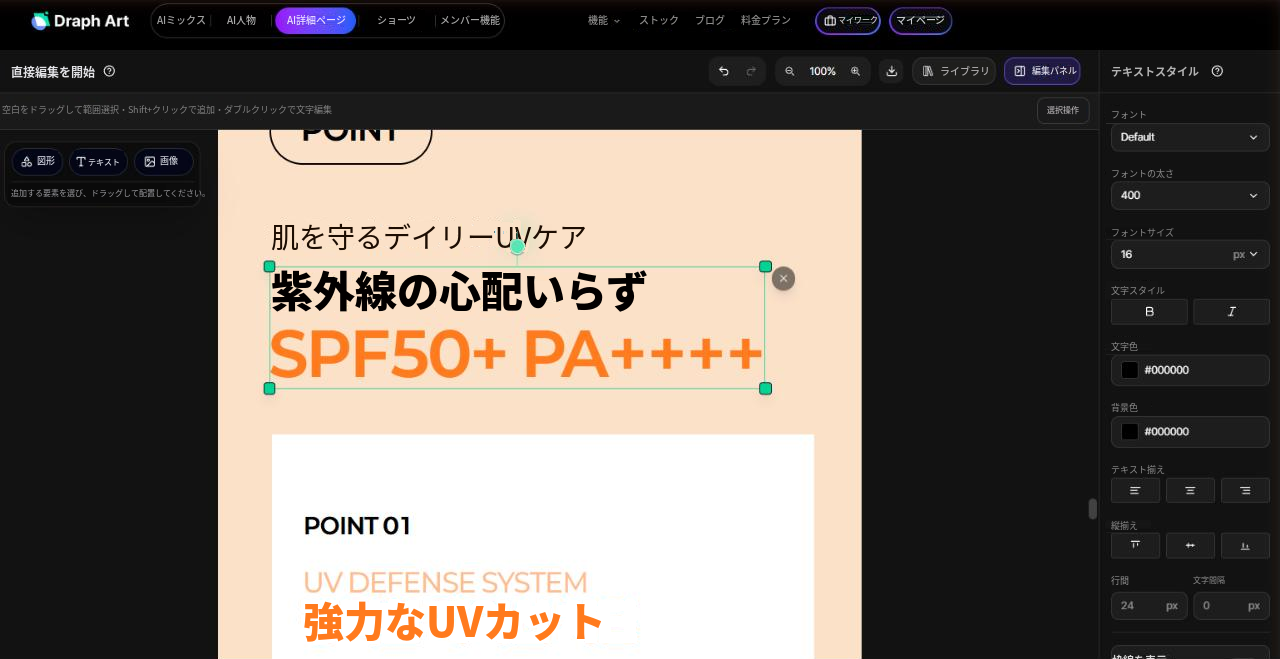Toggle italic text style
The image size is (1280, 659).
[1231, 311]
